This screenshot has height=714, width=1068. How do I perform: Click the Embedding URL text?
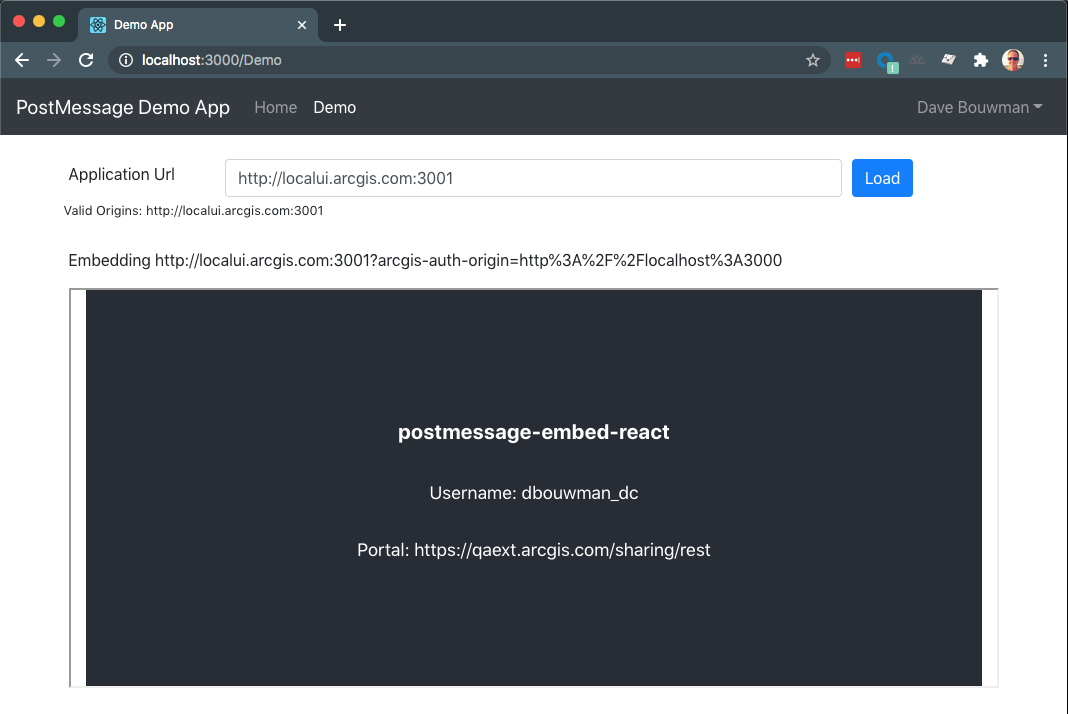[x=425, y=261]
